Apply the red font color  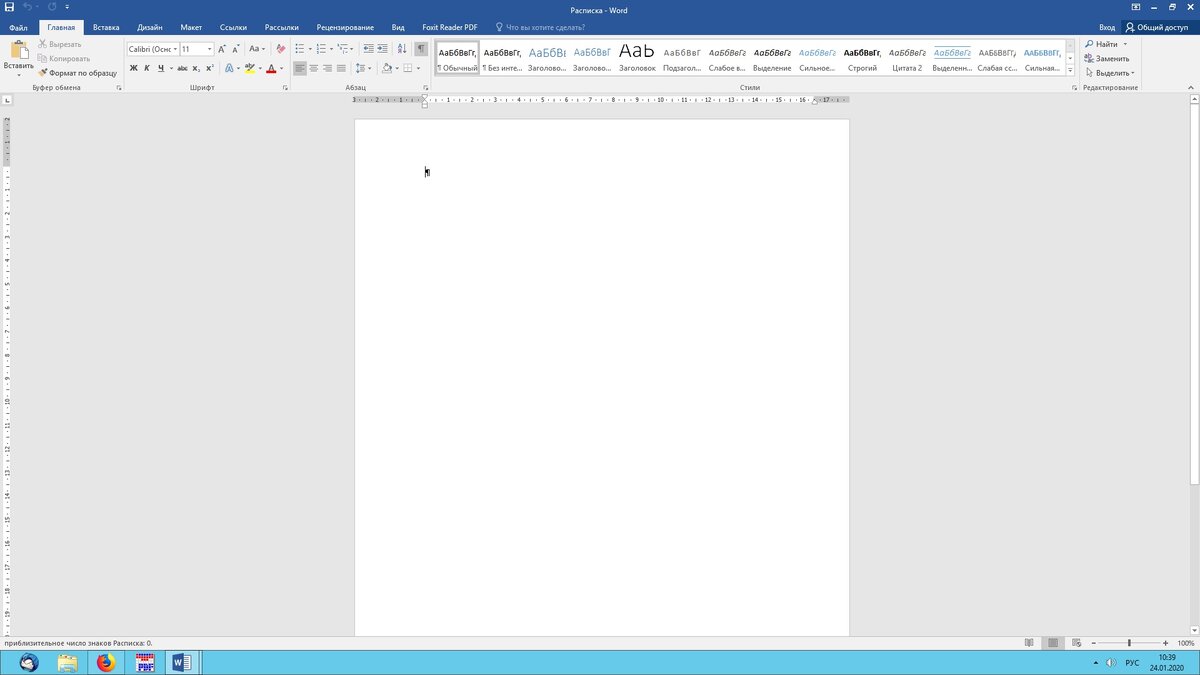pos(271,68)
